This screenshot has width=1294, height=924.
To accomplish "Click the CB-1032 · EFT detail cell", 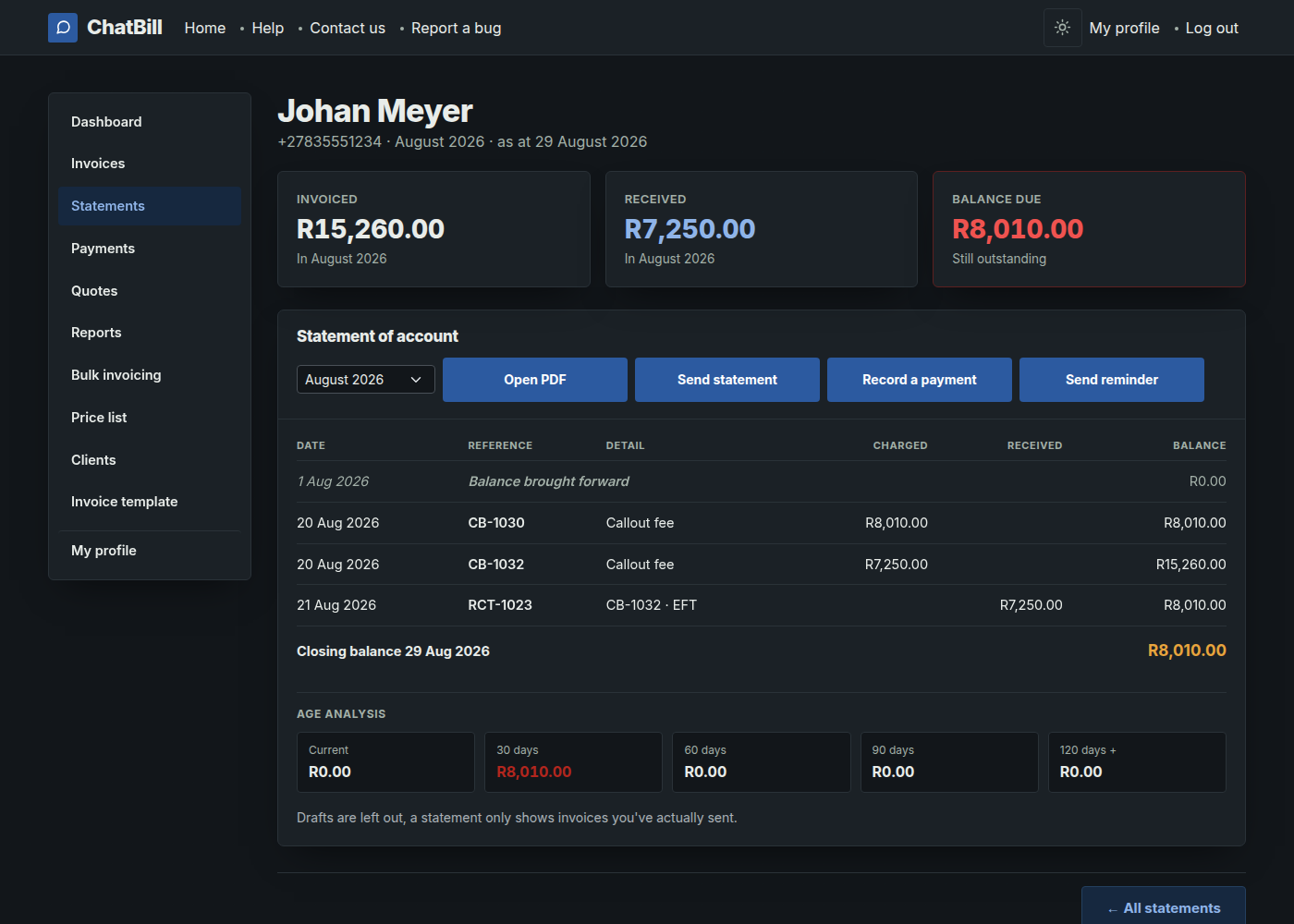I will pos(652,605).
